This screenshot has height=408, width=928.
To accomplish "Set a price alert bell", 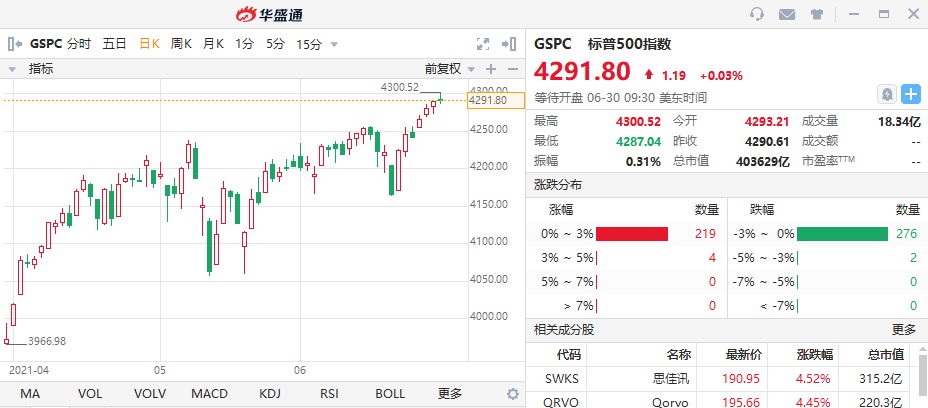I will [x=887, y=94].
